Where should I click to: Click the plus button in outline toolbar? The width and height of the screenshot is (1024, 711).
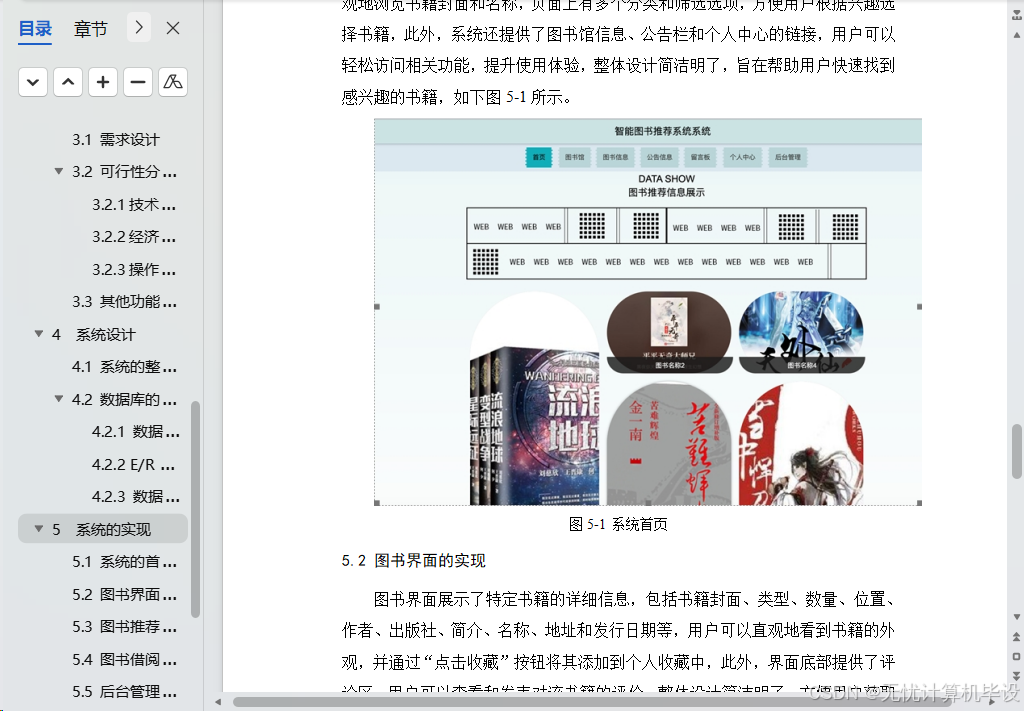coord(103,82)
